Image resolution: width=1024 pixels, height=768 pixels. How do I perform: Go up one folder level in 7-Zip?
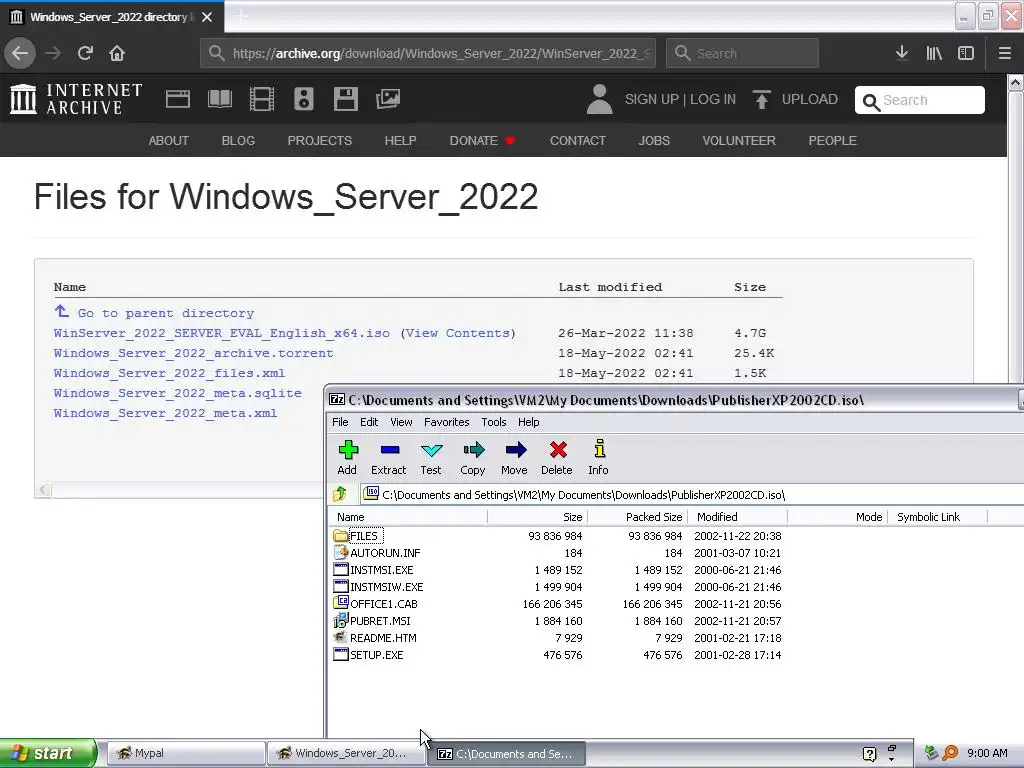340,494
